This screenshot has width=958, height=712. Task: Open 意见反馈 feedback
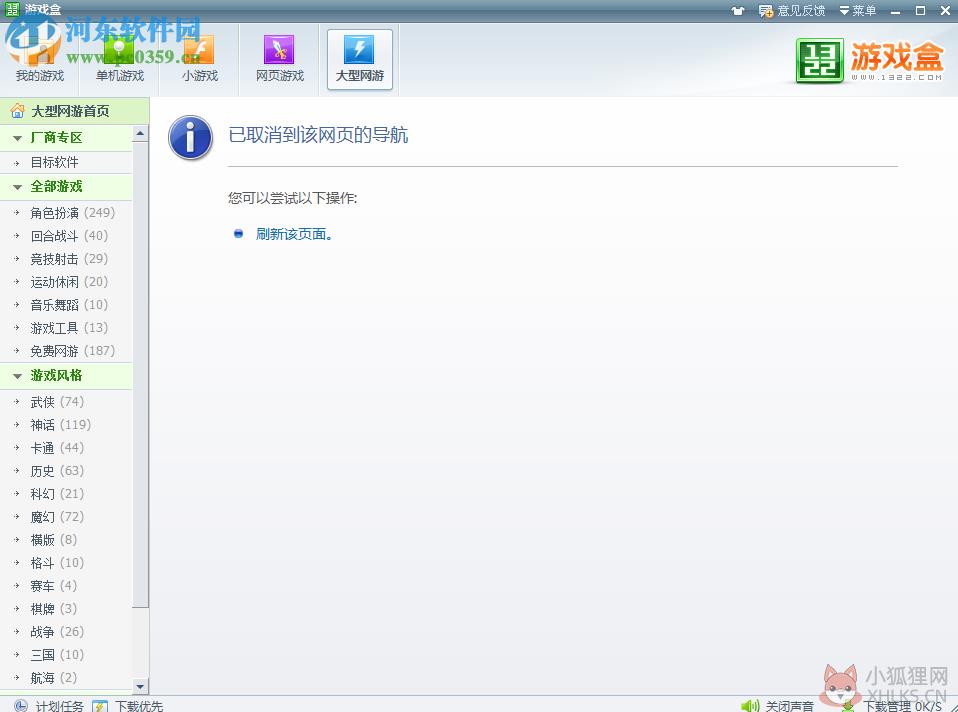792,10
